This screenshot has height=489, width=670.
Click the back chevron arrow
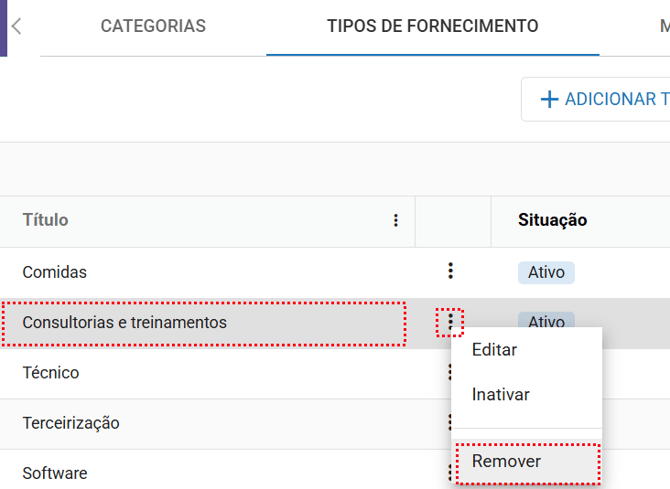click(17, 27)
